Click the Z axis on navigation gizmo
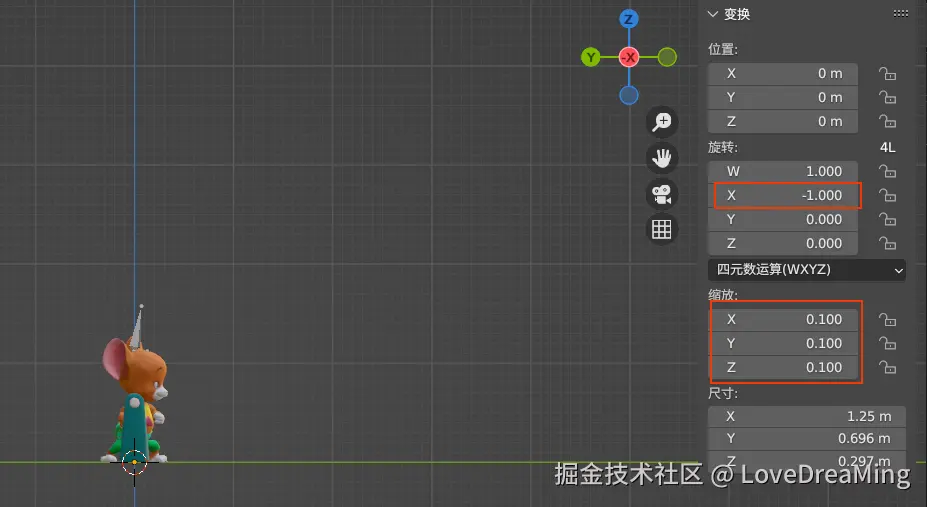 point(628,19)
